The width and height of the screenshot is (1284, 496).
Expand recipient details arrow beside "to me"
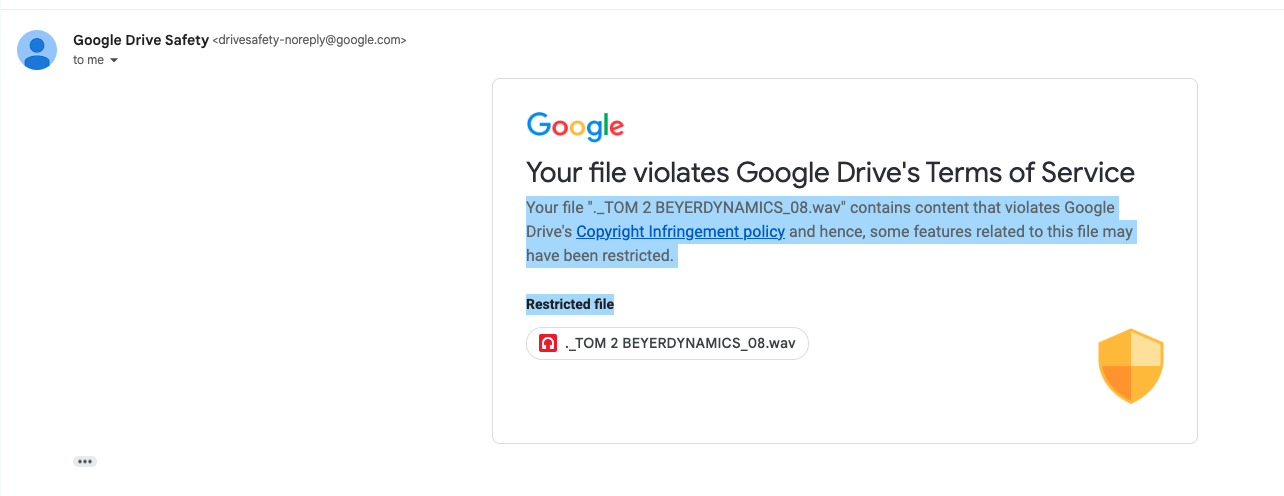pyautogui.click(x=114, y=61)
